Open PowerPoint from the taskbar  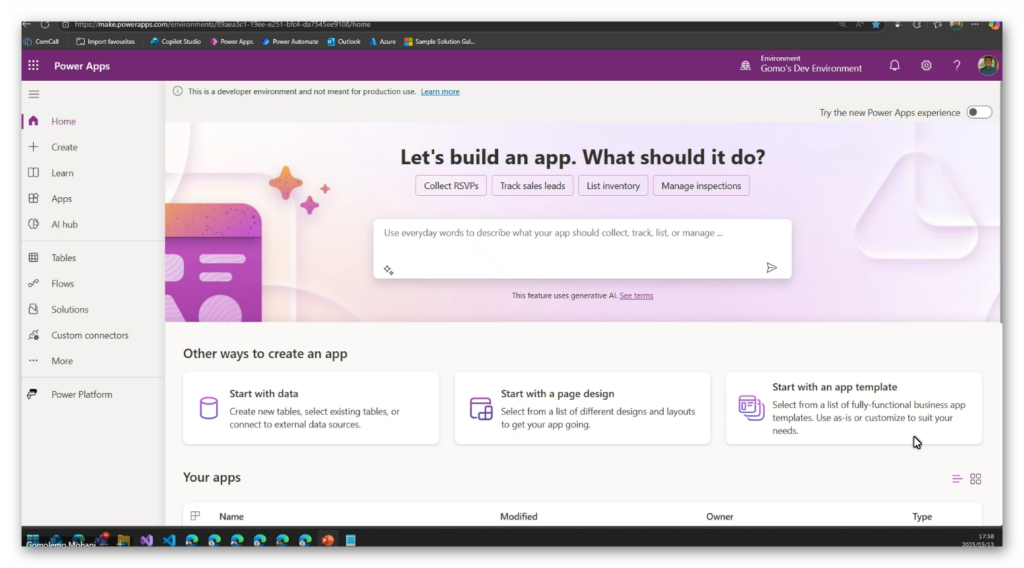coord(328,540)
